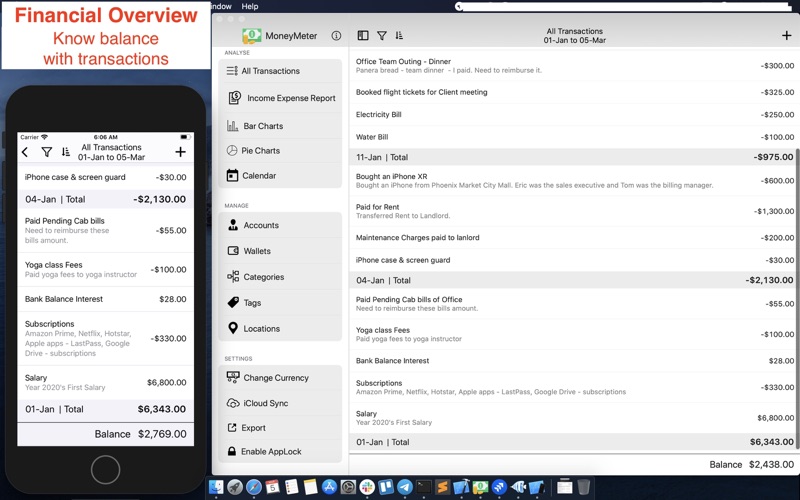Select the Electricity Bill transaction
This screenshot has height=500, width=800.
click(574, 115)
